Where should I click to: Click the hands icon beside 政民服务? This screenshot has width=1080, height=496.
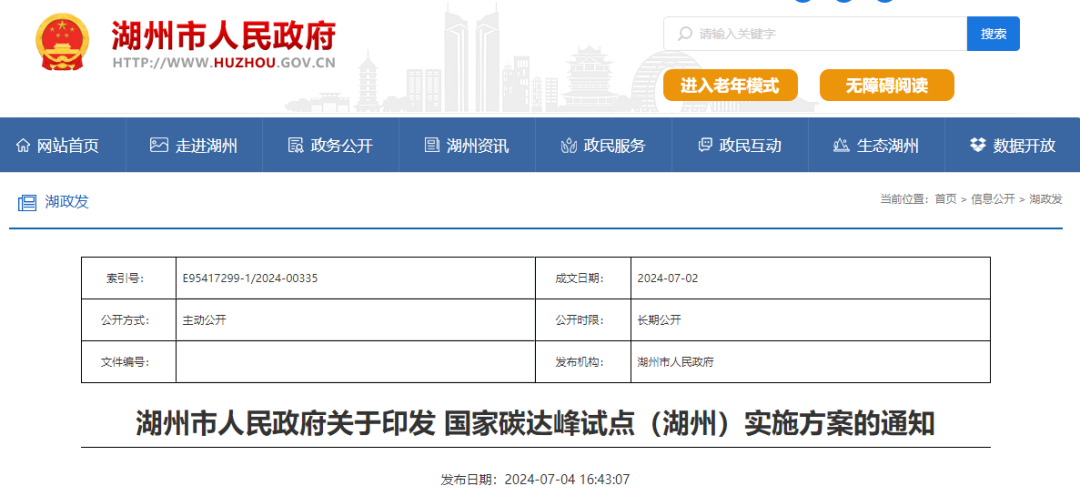coord(568,145)
